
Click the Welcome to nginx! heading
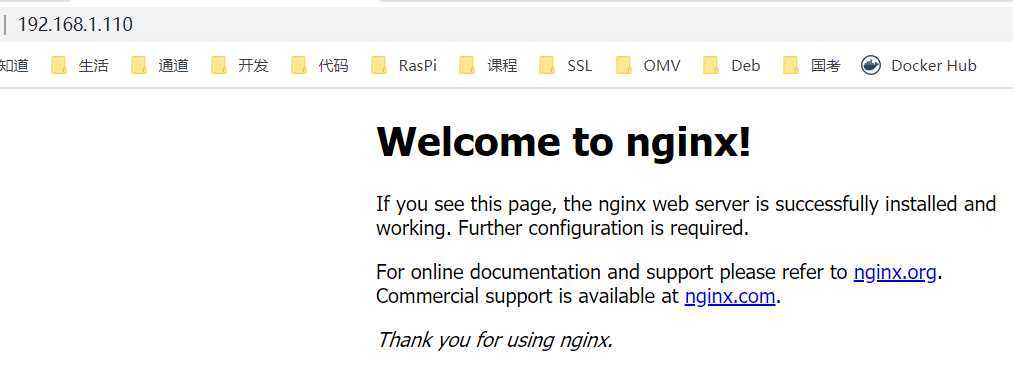[564, 142]
